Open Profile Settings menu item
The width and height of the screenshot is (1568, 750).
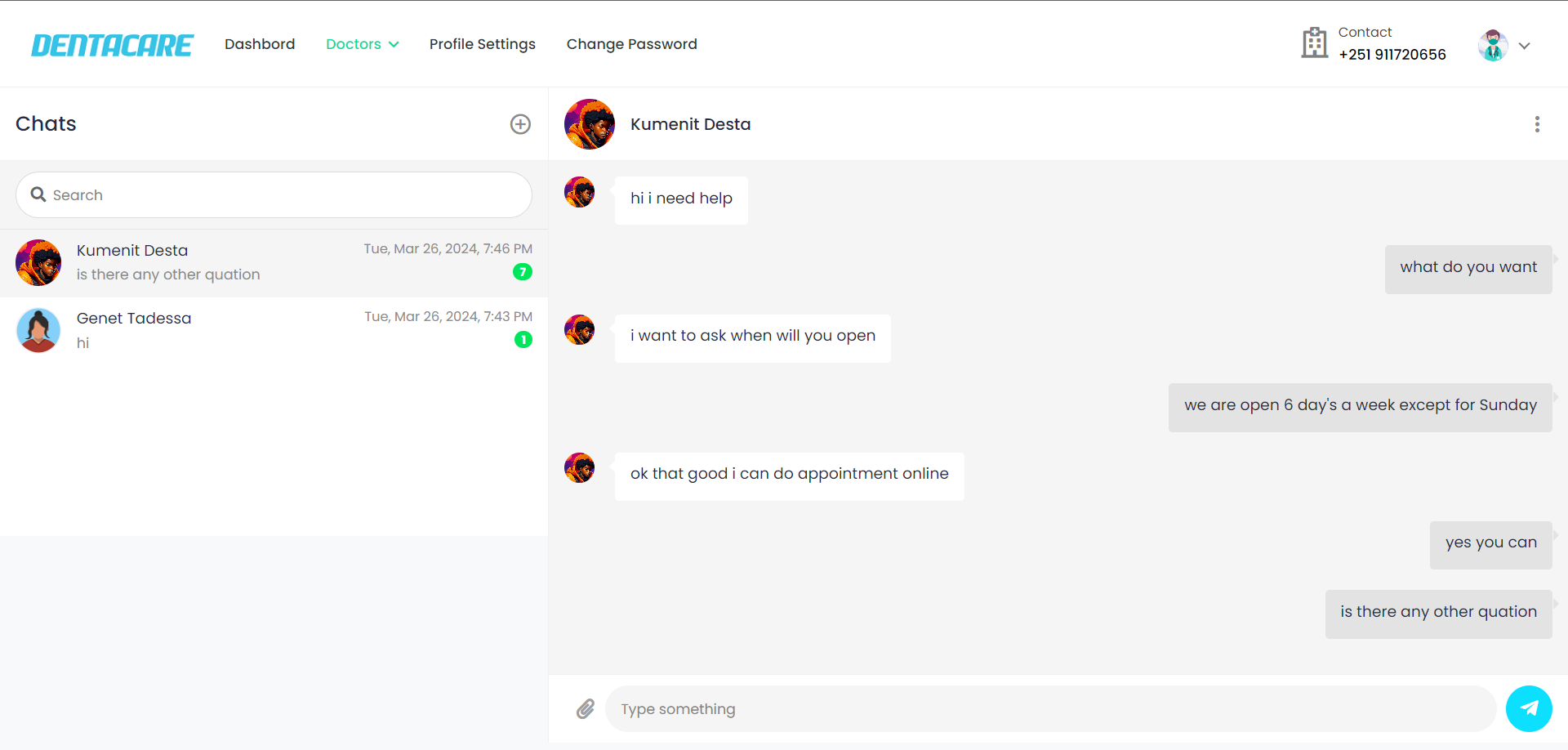pos(482,44)
